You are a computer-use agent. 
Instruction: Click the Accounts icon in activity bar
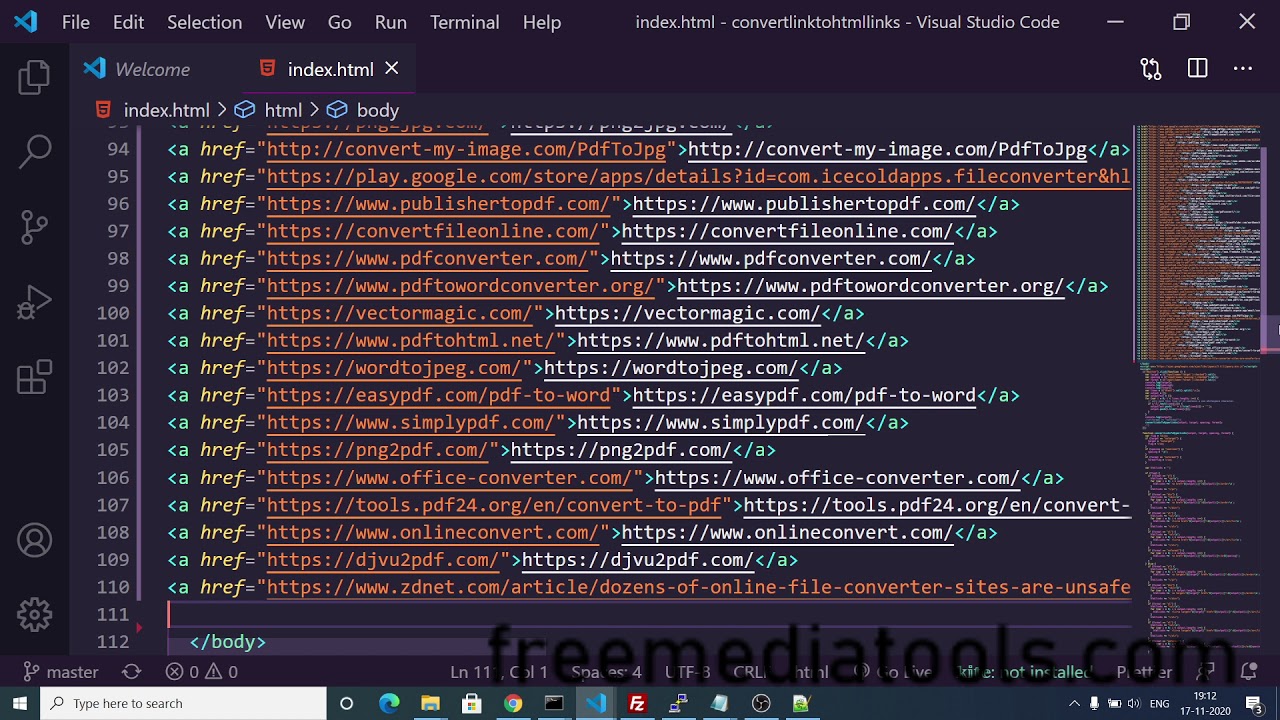pos(34,541)
